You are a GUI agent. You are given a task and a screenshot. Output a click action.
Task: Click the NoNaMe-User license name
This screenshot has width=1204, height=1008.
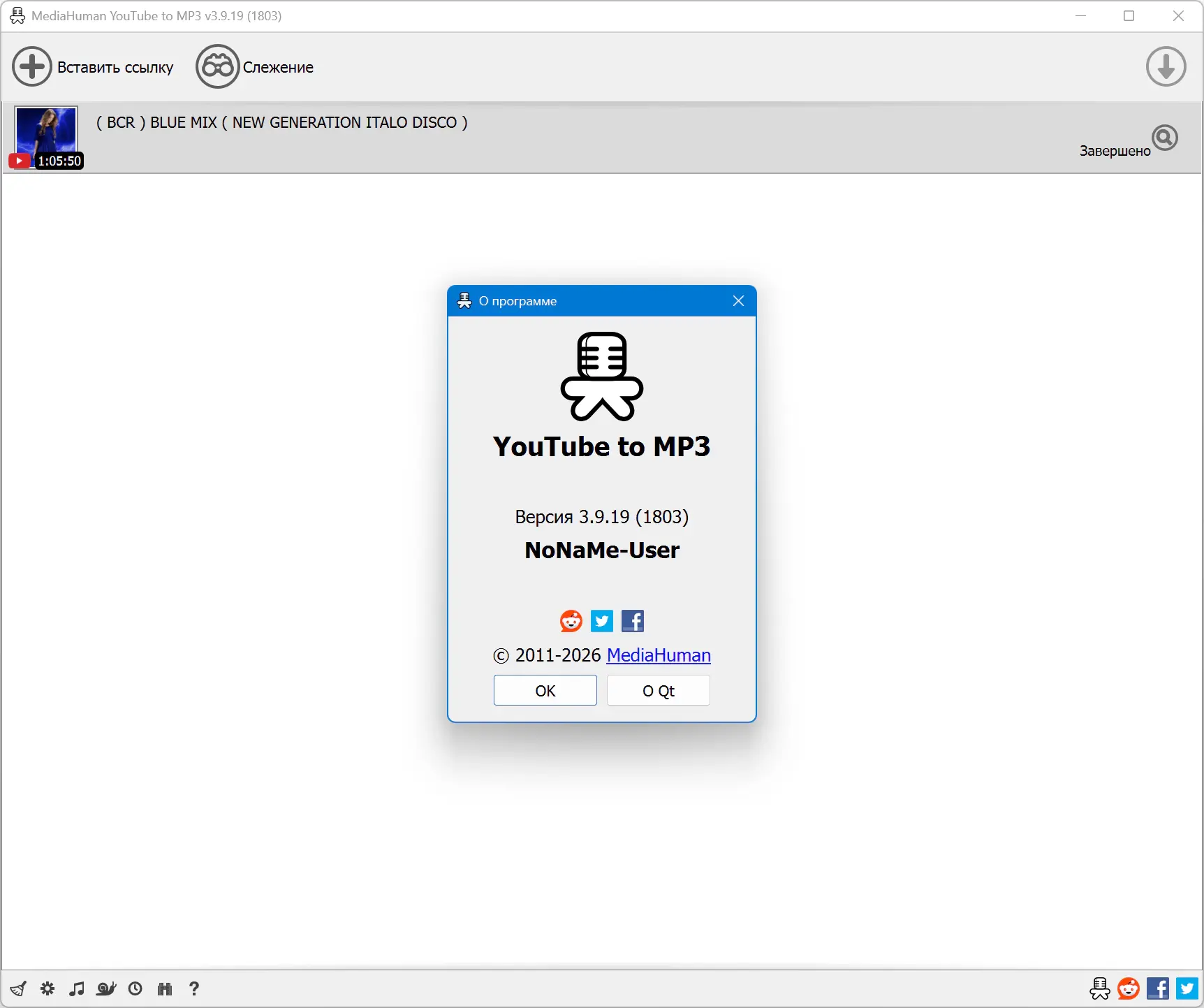[x=602, y=550]
